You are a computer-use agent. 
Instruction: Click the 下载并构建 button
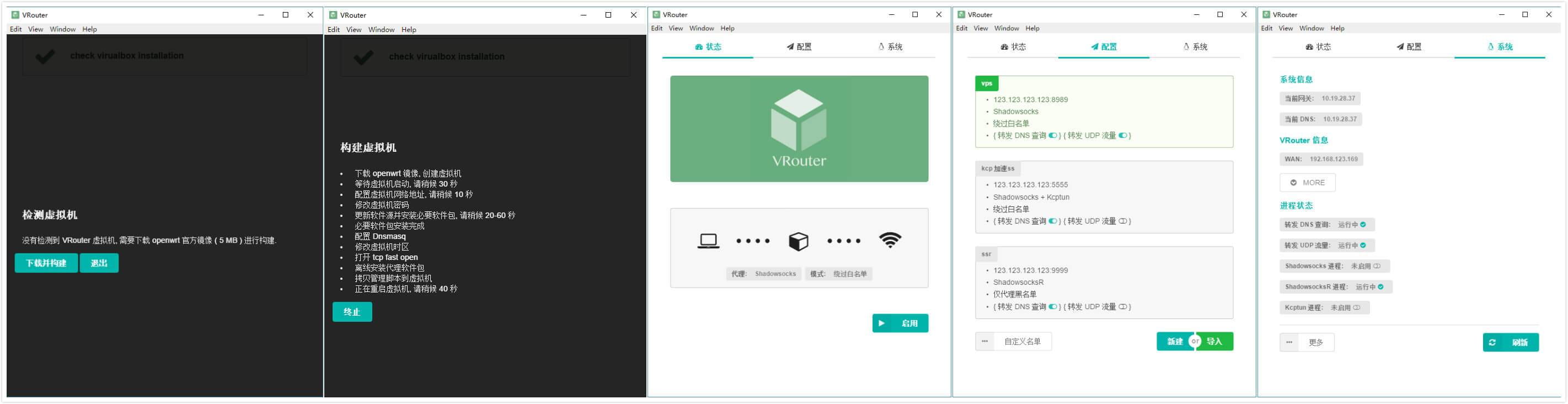(x=46, y=263)
